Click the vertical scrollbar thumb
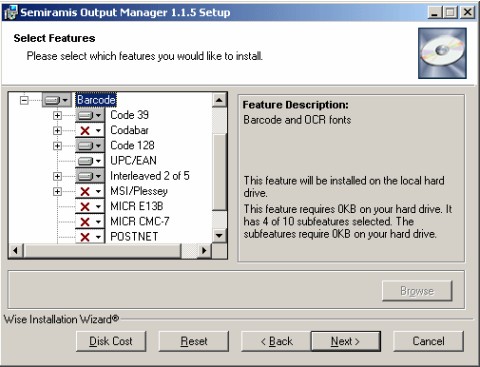 pyautogui.click(x=219, y=171)
